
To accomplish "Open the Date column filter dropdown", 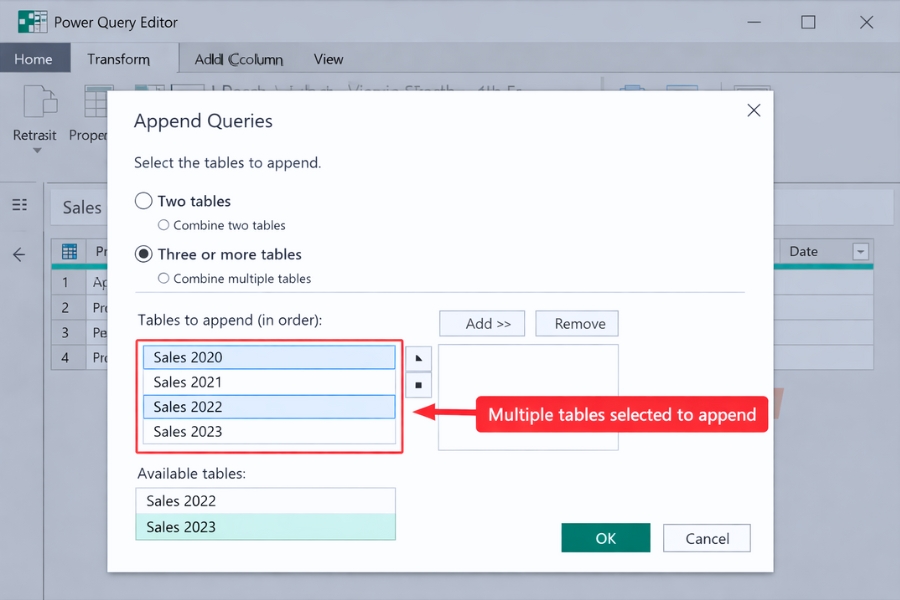I will (x=862, y=250).
